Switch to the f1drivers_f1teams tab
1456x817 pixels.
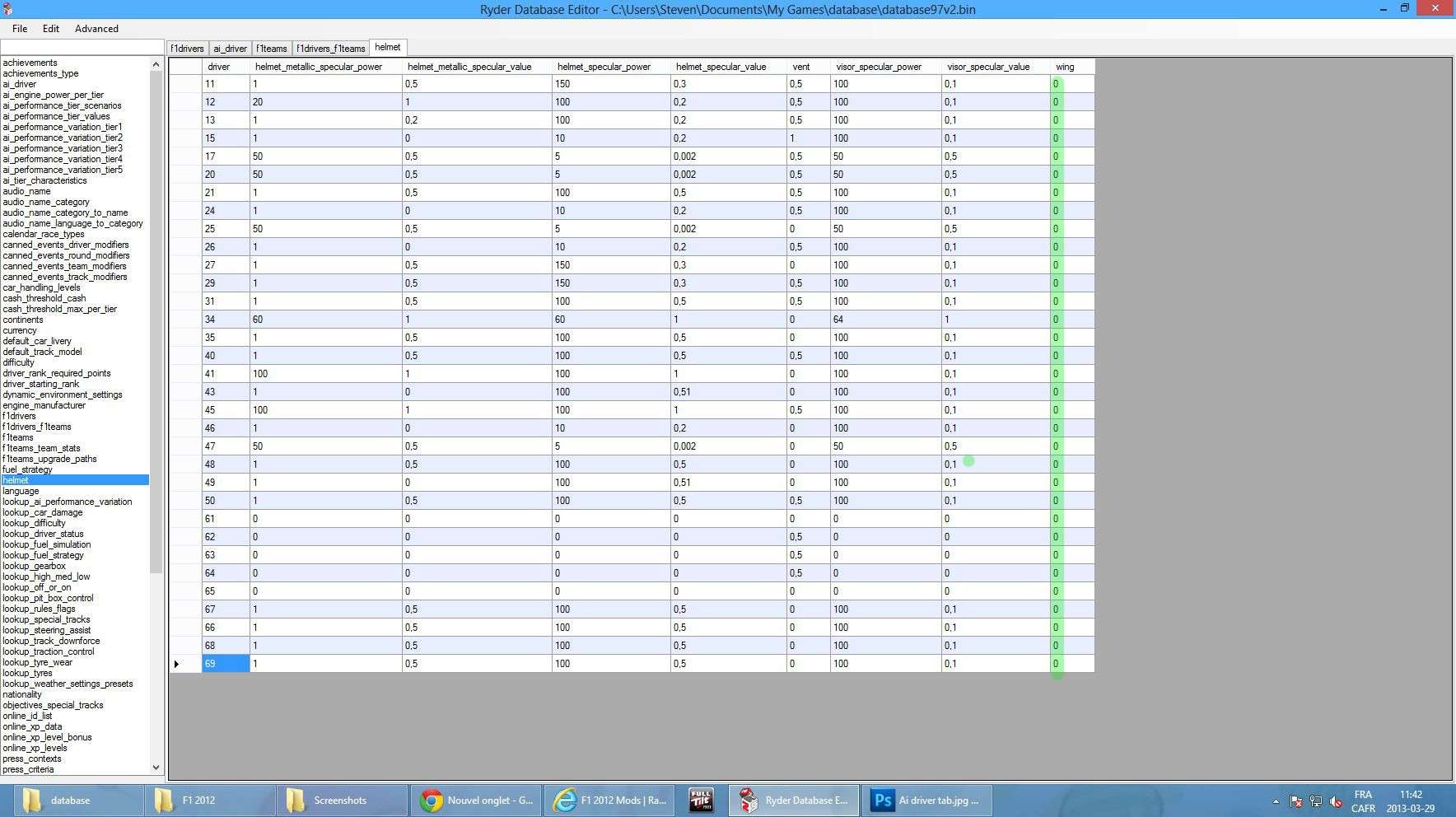(x=330, y=49)
